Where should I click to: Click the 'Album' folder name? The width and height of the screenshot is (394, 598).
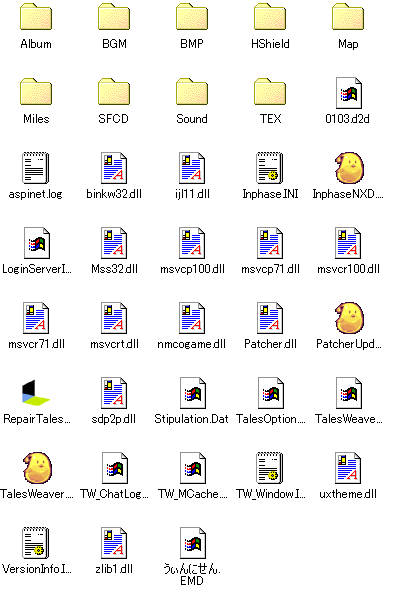36,44
